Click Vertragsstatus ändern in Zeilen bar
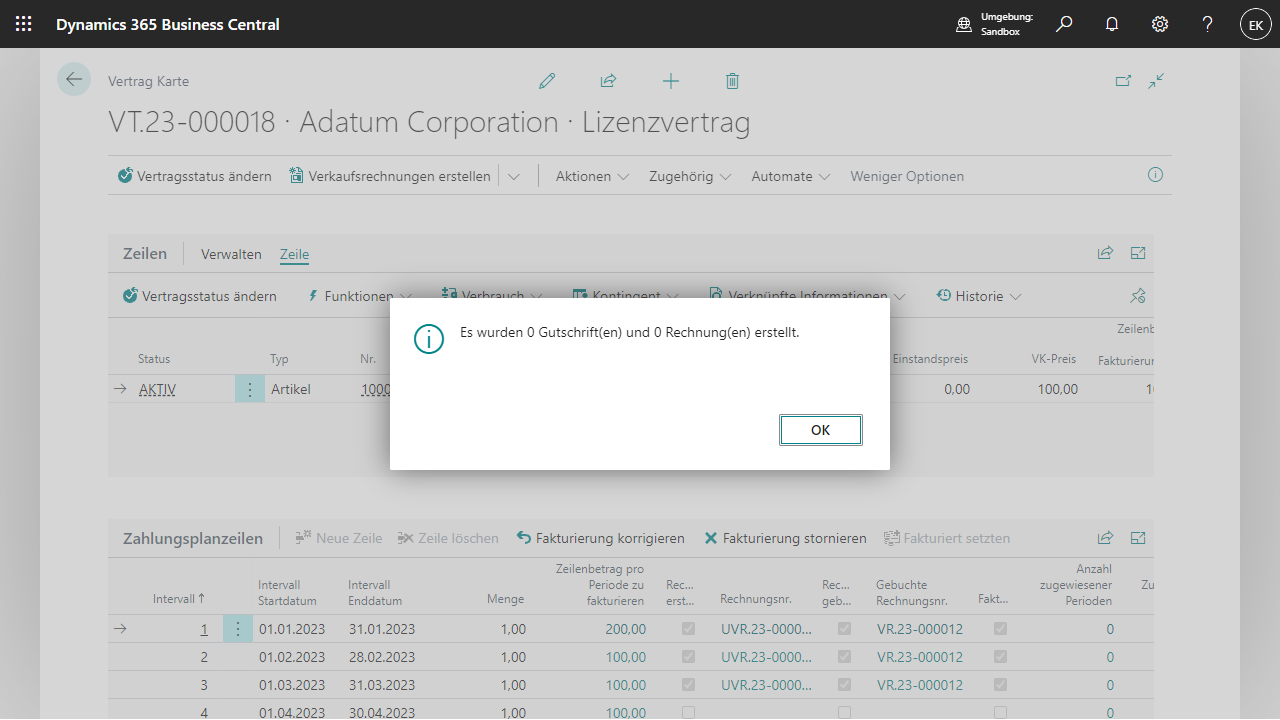 (x=200, y=296)
